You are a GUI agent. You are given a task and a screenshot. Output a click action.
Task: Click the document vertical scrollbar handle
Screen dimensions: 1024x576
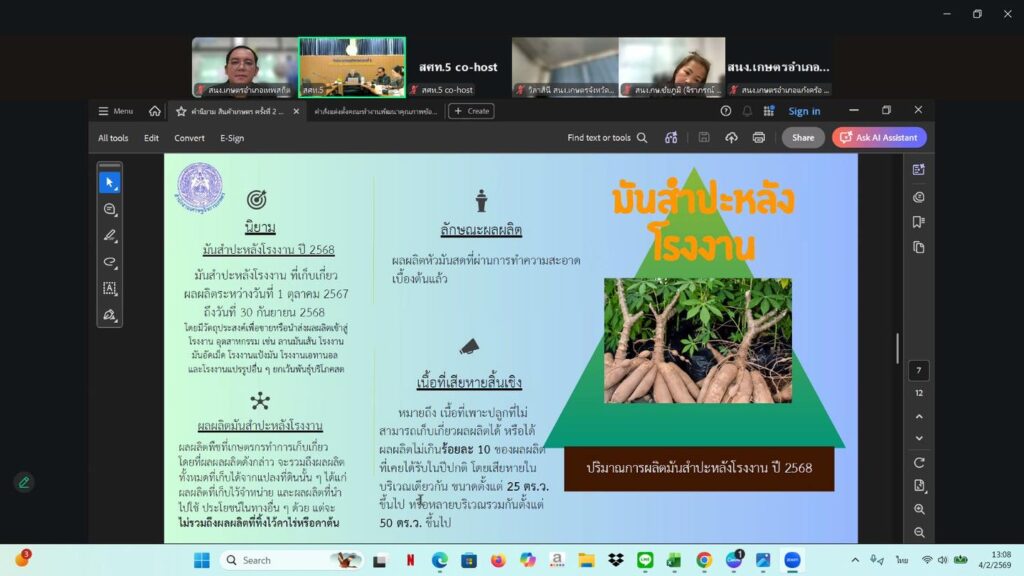pyautogui.click(x=897, y=348)
